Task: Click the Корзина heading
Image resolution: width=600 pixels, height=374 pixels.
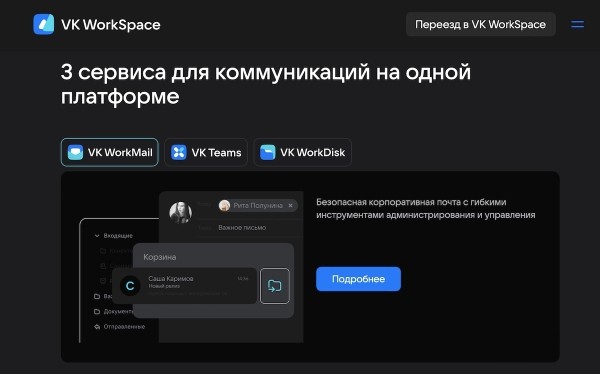Action: pyautogui.click(x=160, y=257)
